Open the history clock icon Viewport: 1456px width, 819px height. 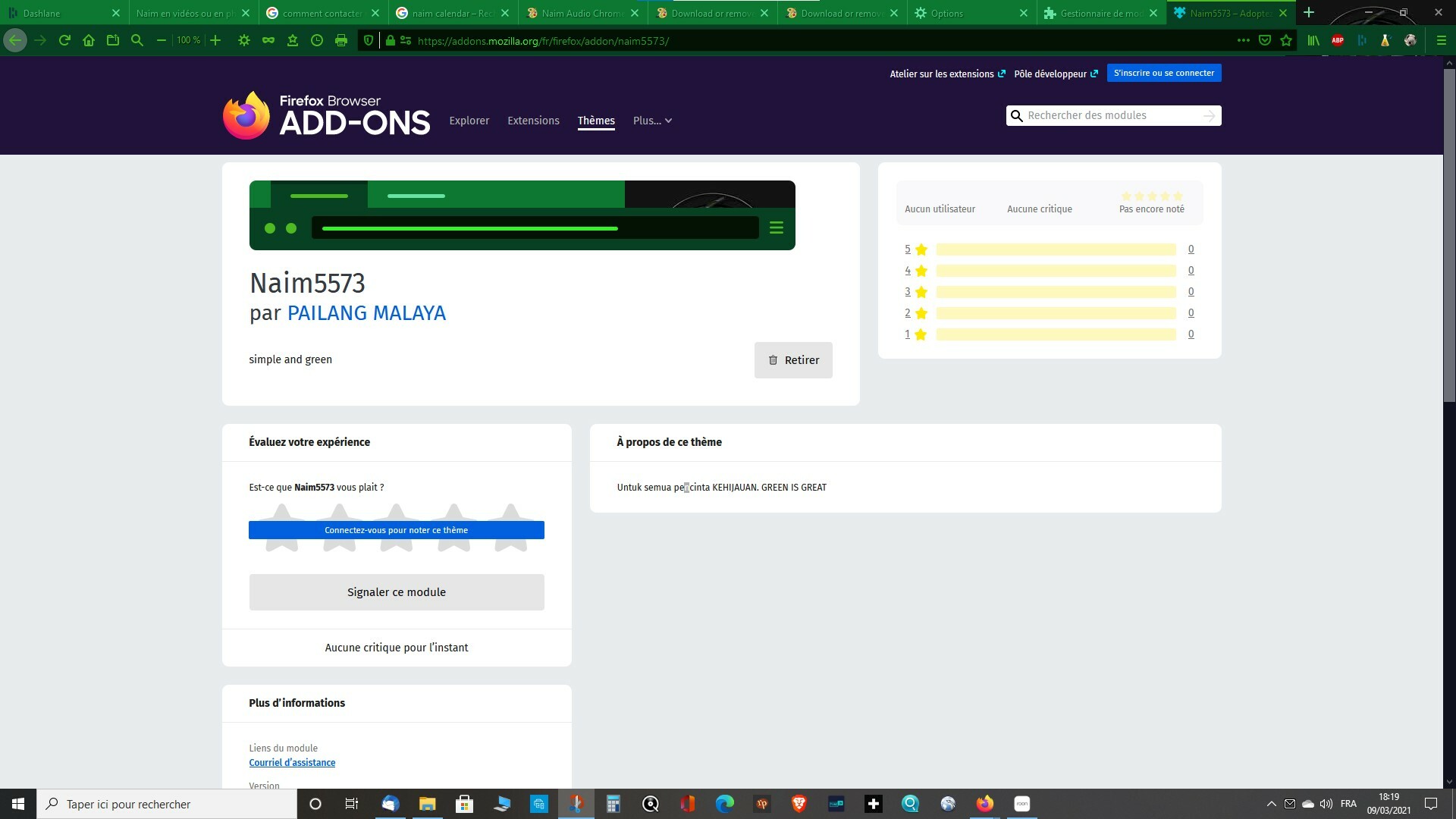coord(317,40)
